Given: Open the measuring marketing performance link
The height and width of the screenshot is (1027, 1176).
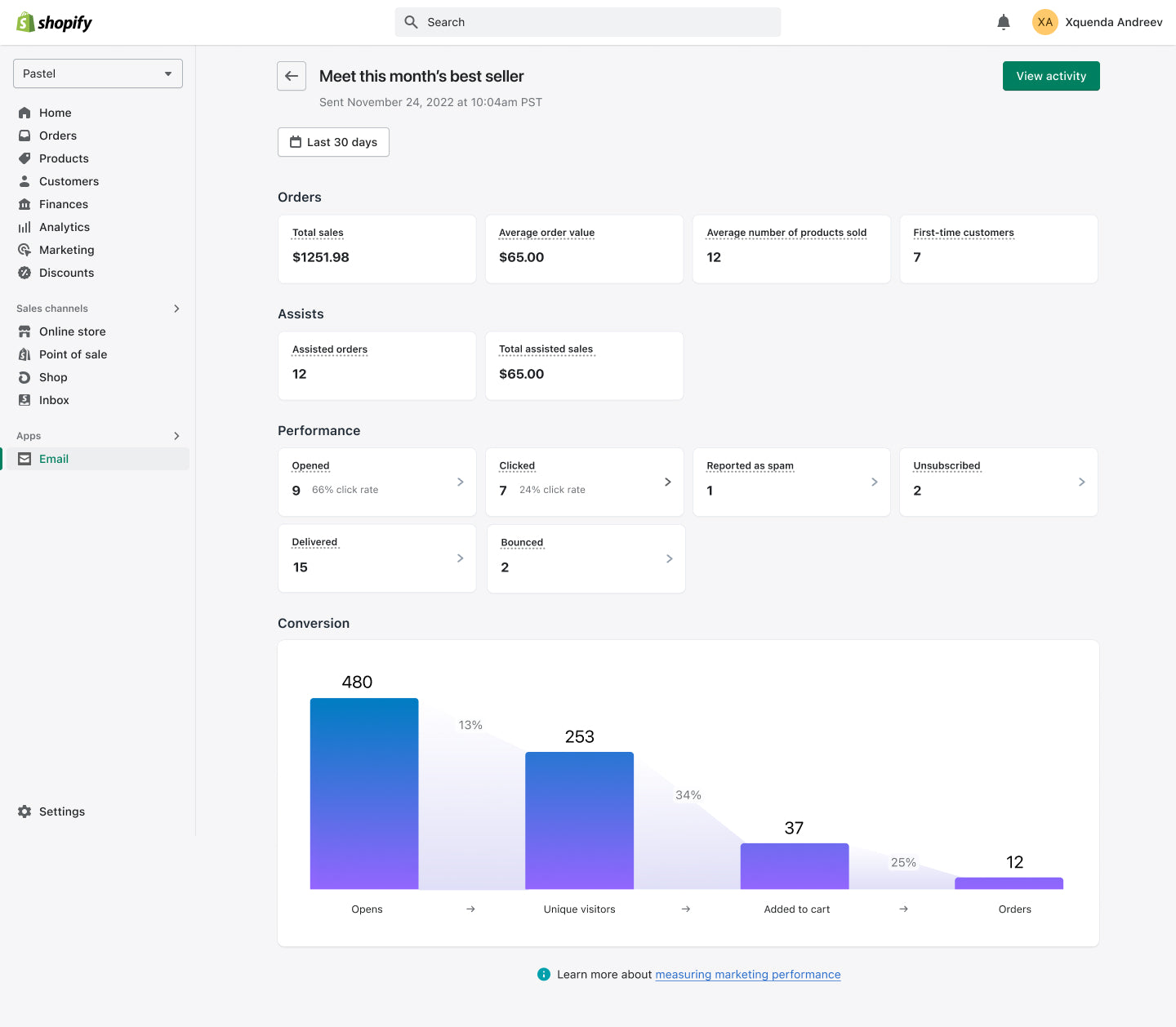Looking at the screenshot, I should point(747,974).
